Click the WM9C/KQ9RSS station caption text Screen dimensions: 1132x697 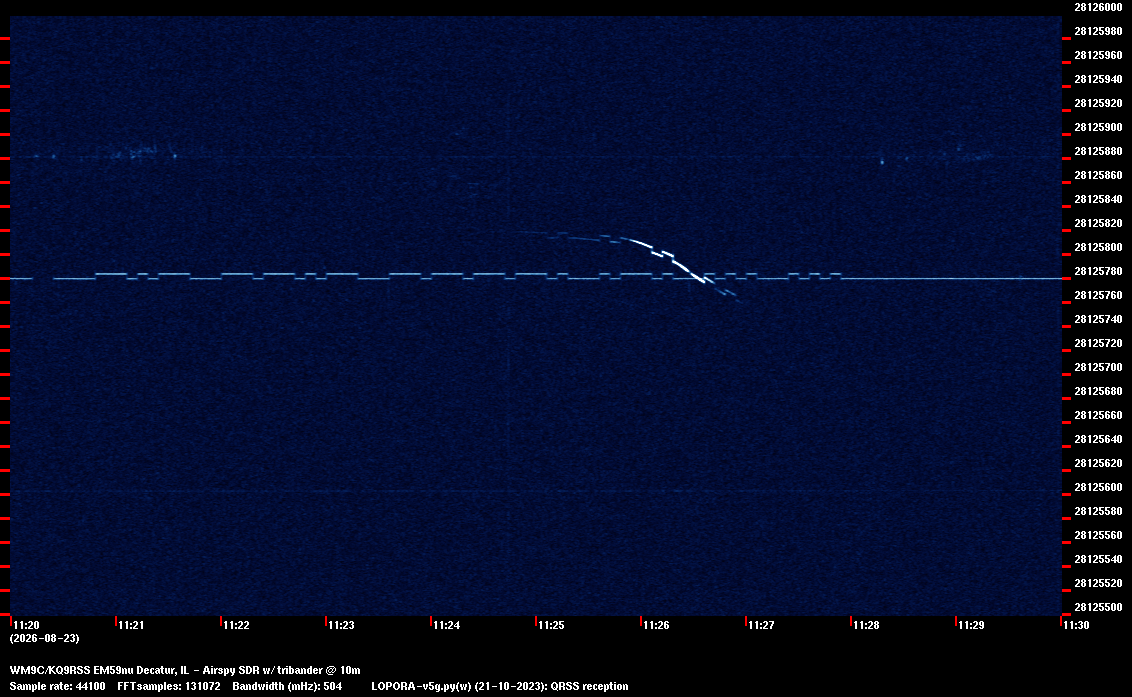[x=185, y=670]
